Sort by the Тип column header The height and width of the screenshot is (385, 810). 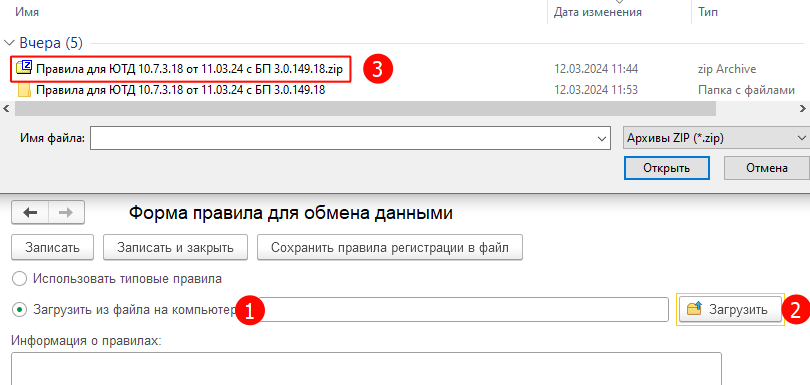pos(707,12)
